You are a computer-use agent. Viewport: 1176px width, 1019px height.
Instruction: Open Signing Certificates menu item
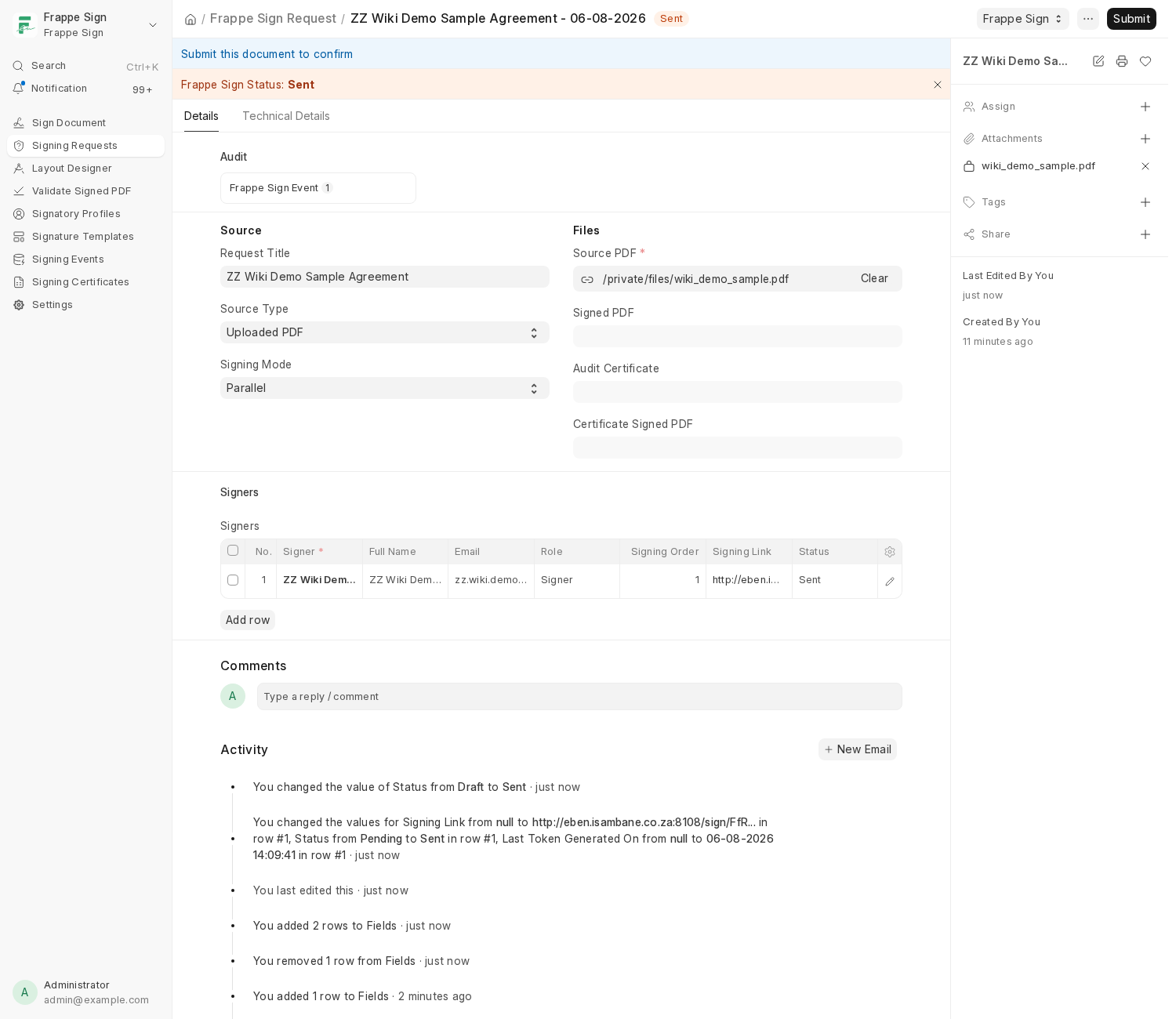click(x=86, y=282)
